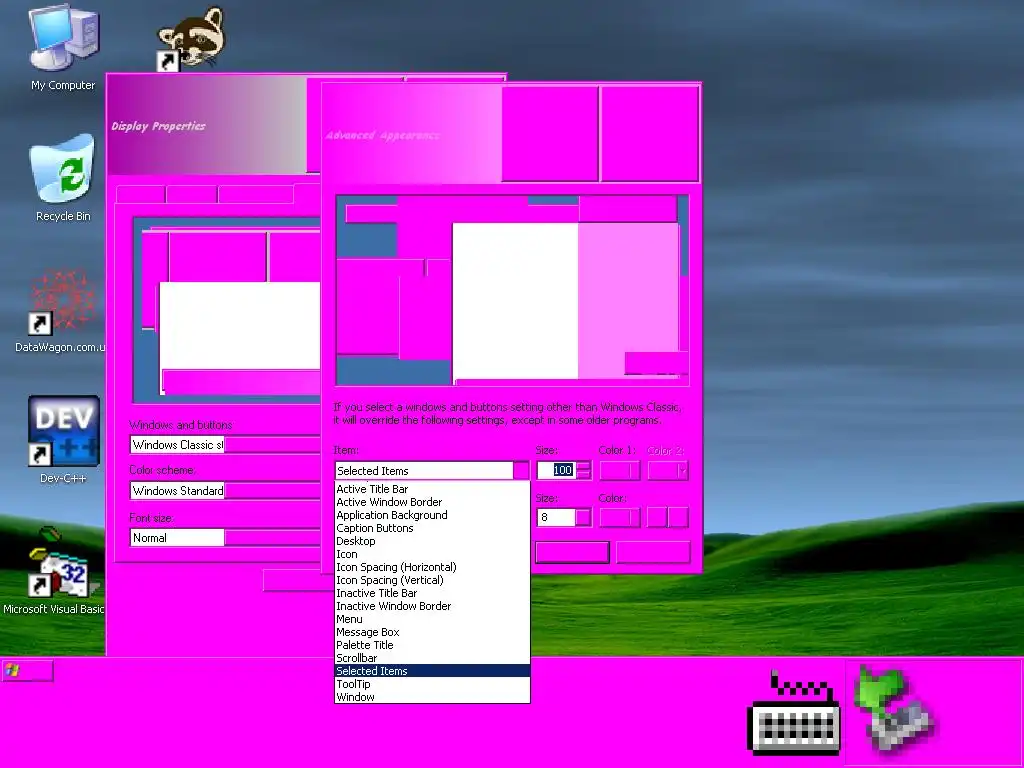
Task: Open the Item combo box arrow
Action: pyautogui.click(x=521, y=470)
